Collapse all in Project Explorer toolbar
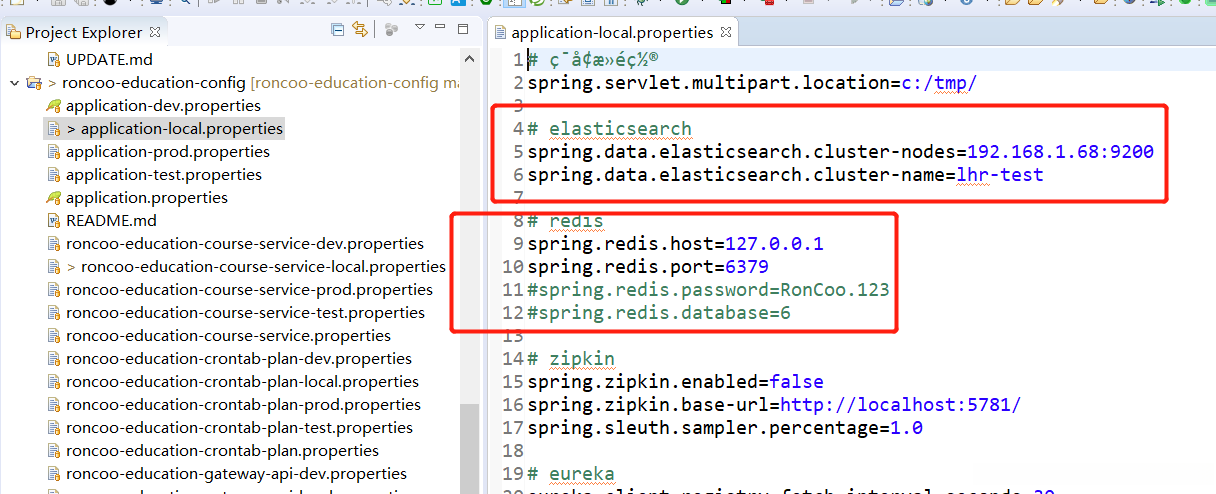 pos(339,31)
